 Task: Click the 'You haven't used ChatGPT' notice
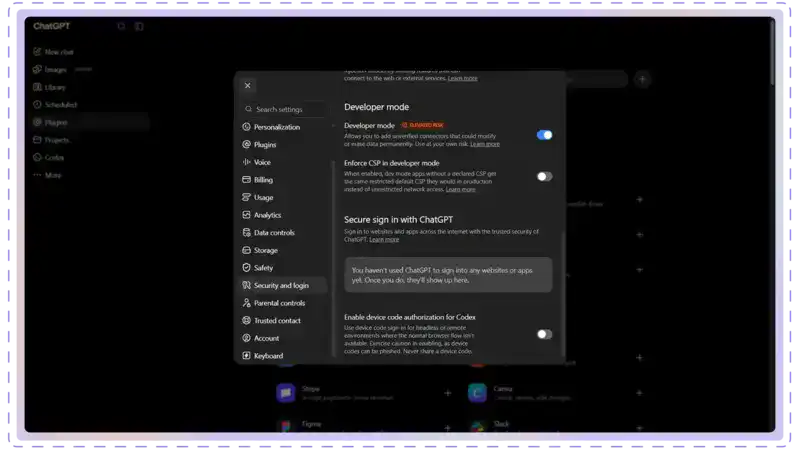click(x=448, y=275)
